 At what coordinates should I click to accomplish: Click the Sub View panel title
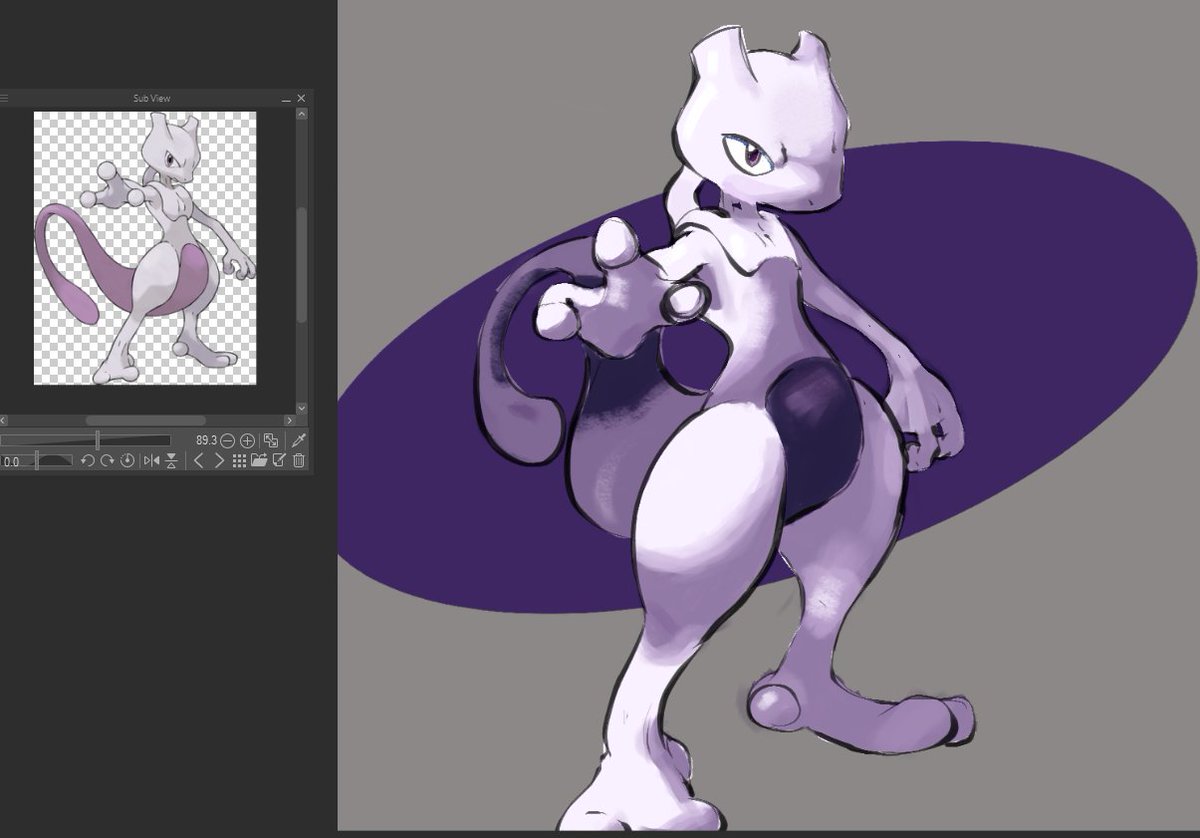[152, 98]
